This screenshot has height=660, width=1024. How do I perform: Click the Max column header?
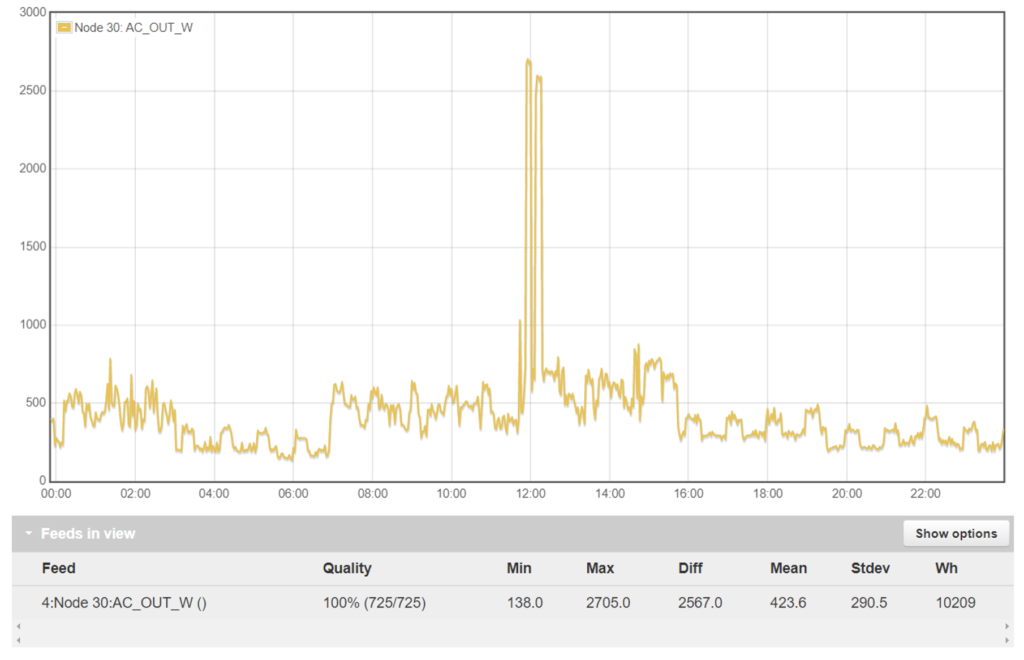[600, 568]
